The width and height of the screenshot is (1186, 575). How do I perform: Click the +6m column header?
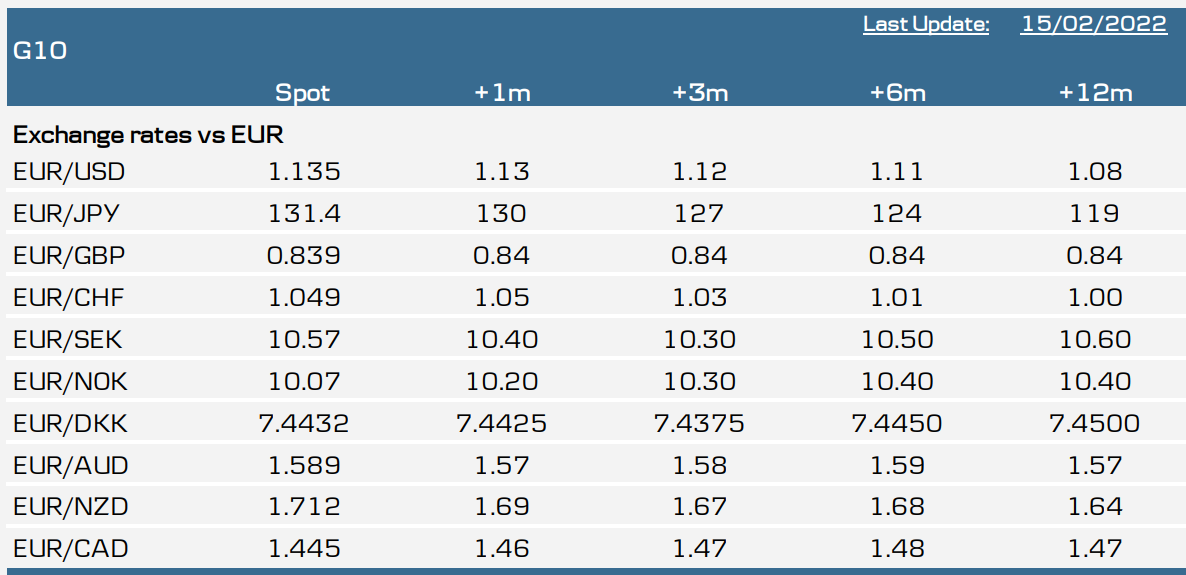click(898, 92)
